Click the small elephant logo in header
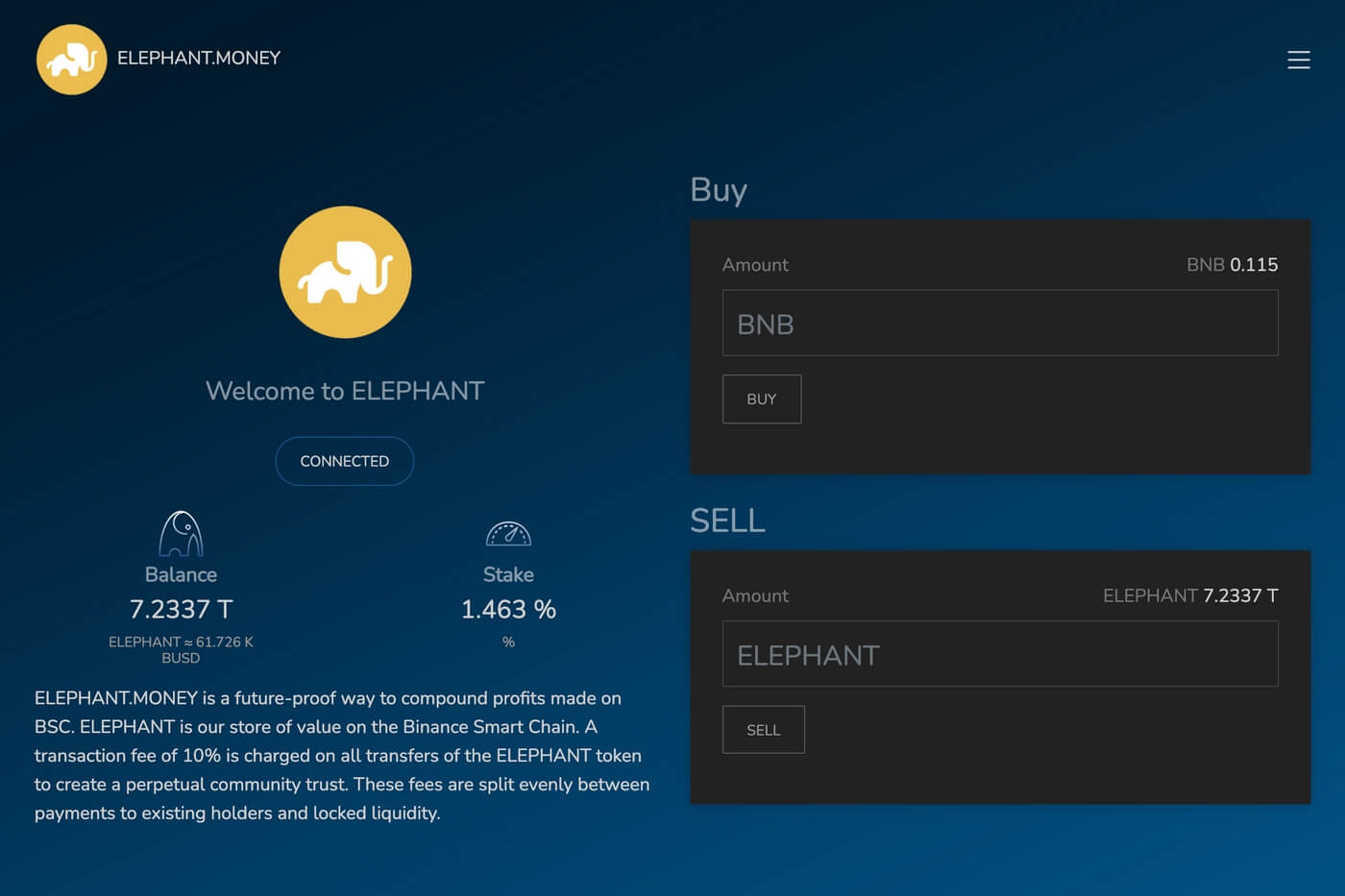The height and width of the screenshot is (896, 1345). click(71, 60)
